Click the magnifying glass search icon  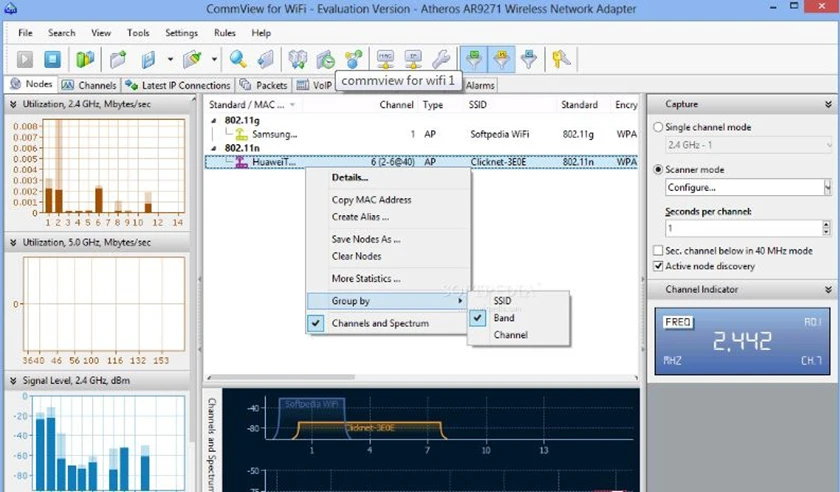[x=238, y=59]
